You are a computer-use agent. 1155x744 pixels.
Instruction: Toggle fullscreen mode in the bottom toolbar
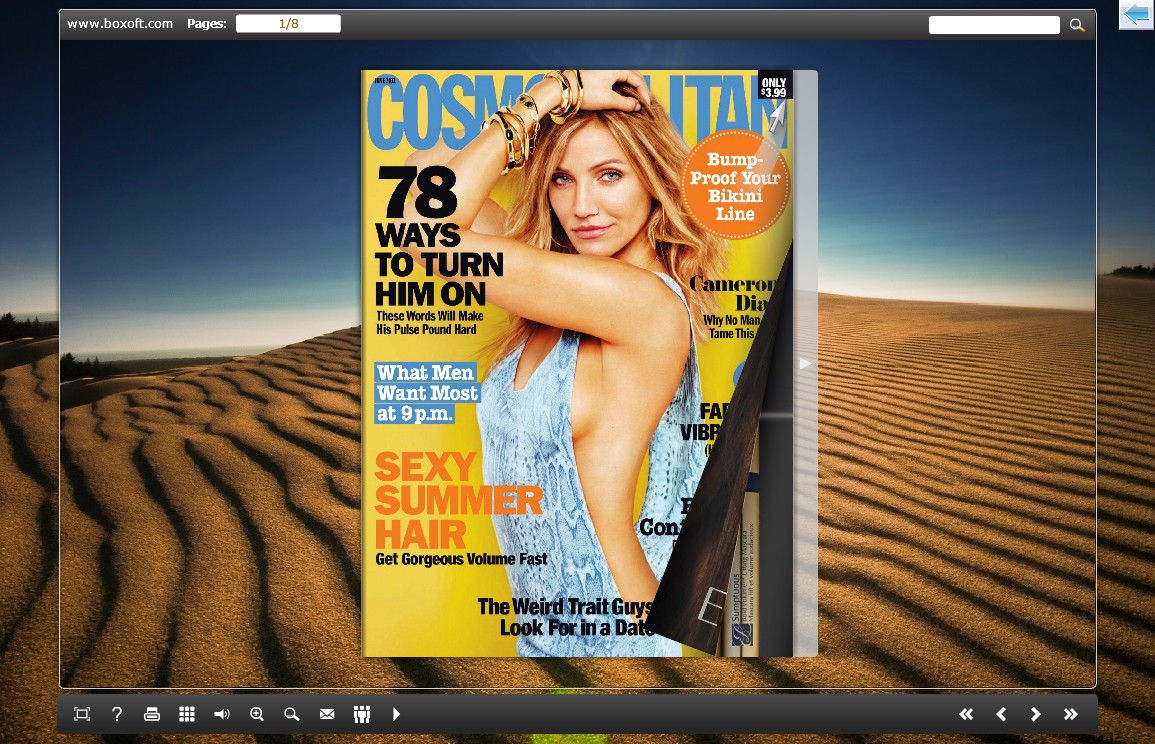[x=82, y=714]
